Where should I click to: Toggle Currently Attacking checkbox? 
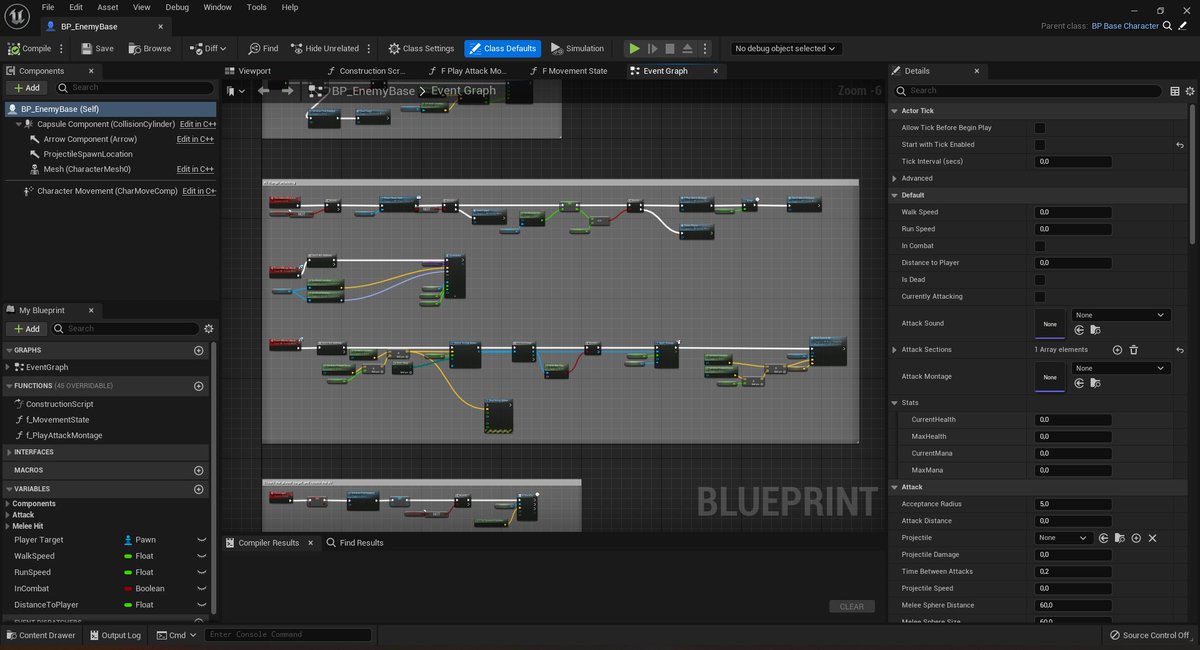(1040, 297)
